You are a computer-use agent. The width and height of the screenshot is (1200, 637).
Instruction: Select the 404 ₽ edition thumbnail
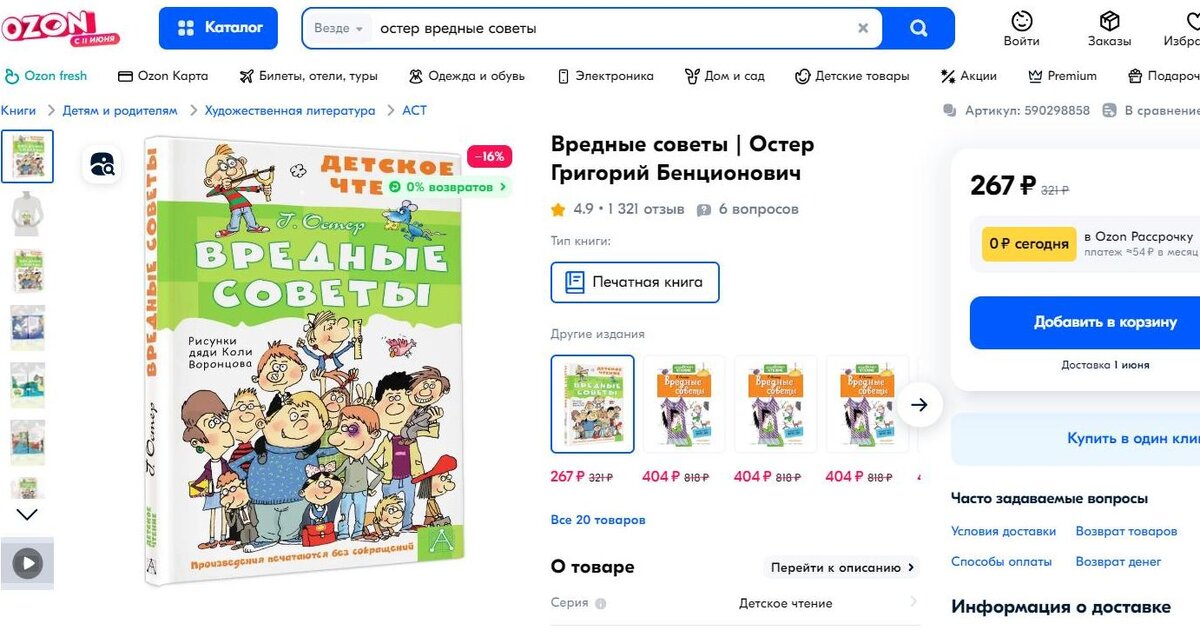pyautogui.click(x=683, y=404)
